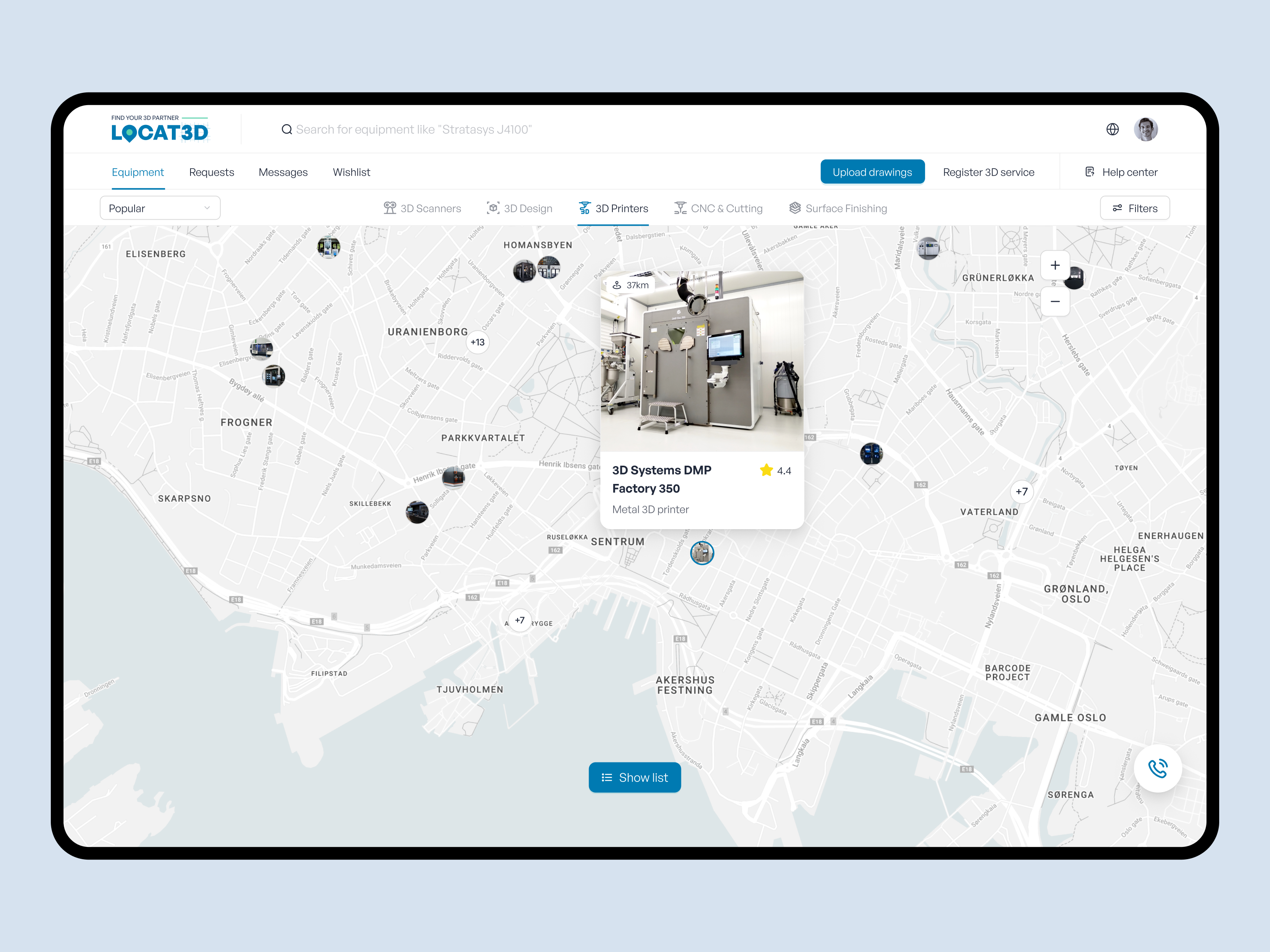
Task: Open the Help center link
Action: 1121,172
